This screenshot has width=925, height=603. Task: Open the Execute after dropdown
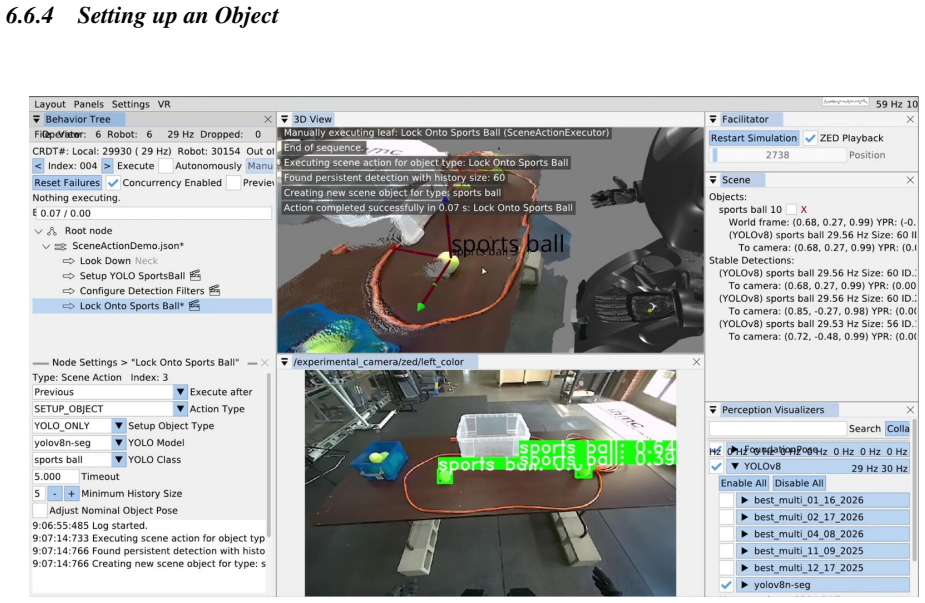click(x=180, y=392)
